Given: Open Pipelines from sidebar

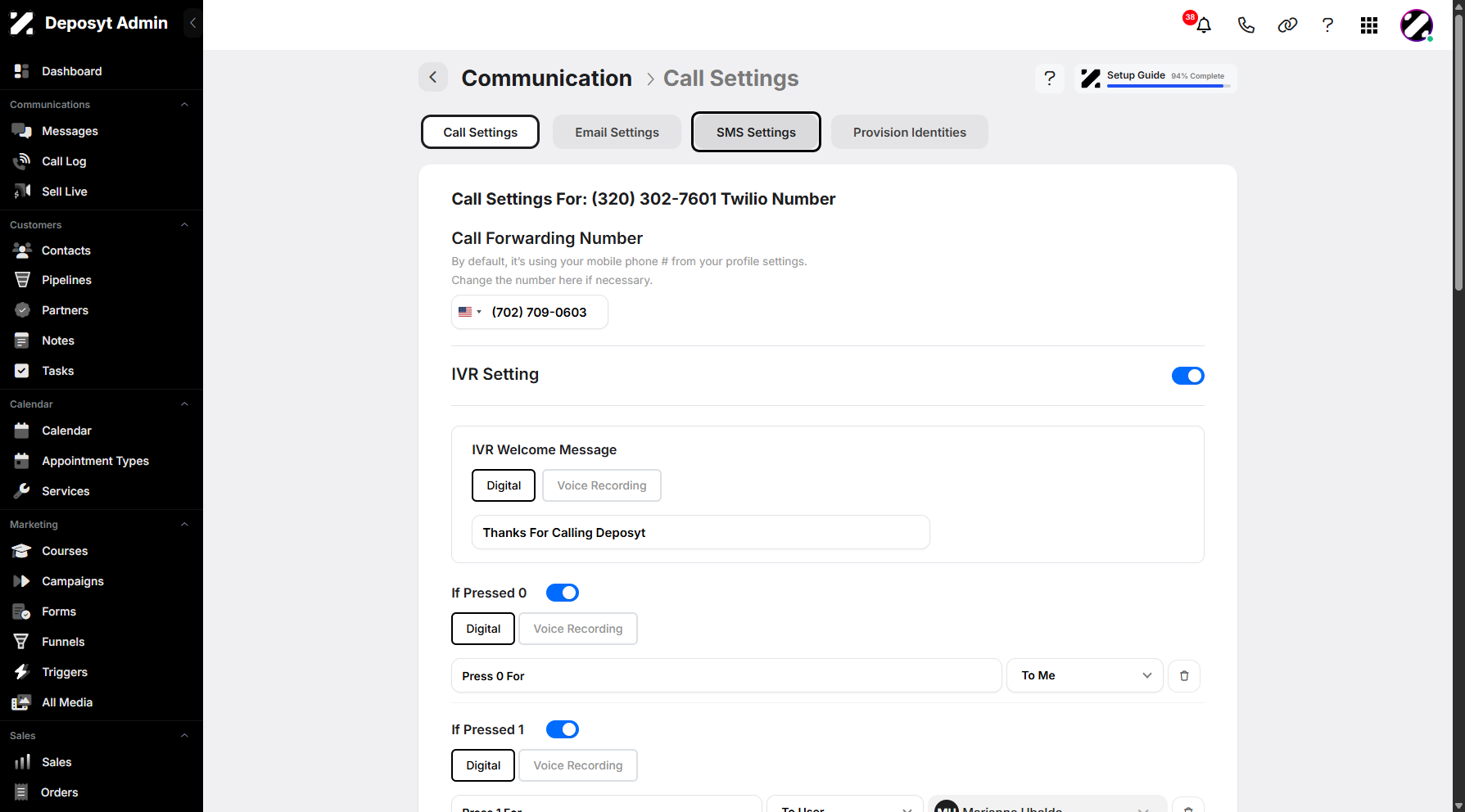Looking at the screenshot, I should [66, 280].
